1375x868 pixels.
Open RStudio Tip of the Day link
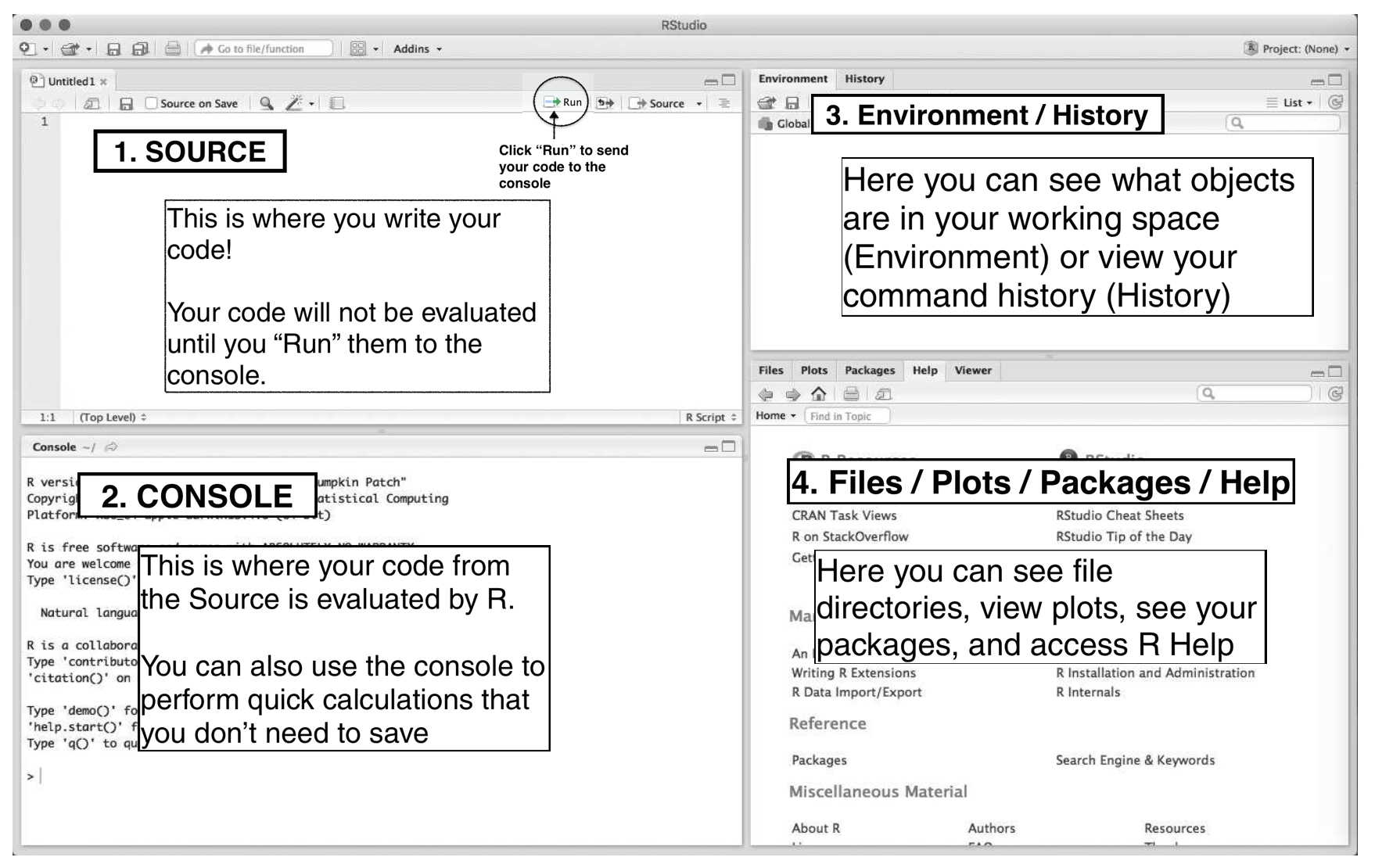coord(1123,537)
